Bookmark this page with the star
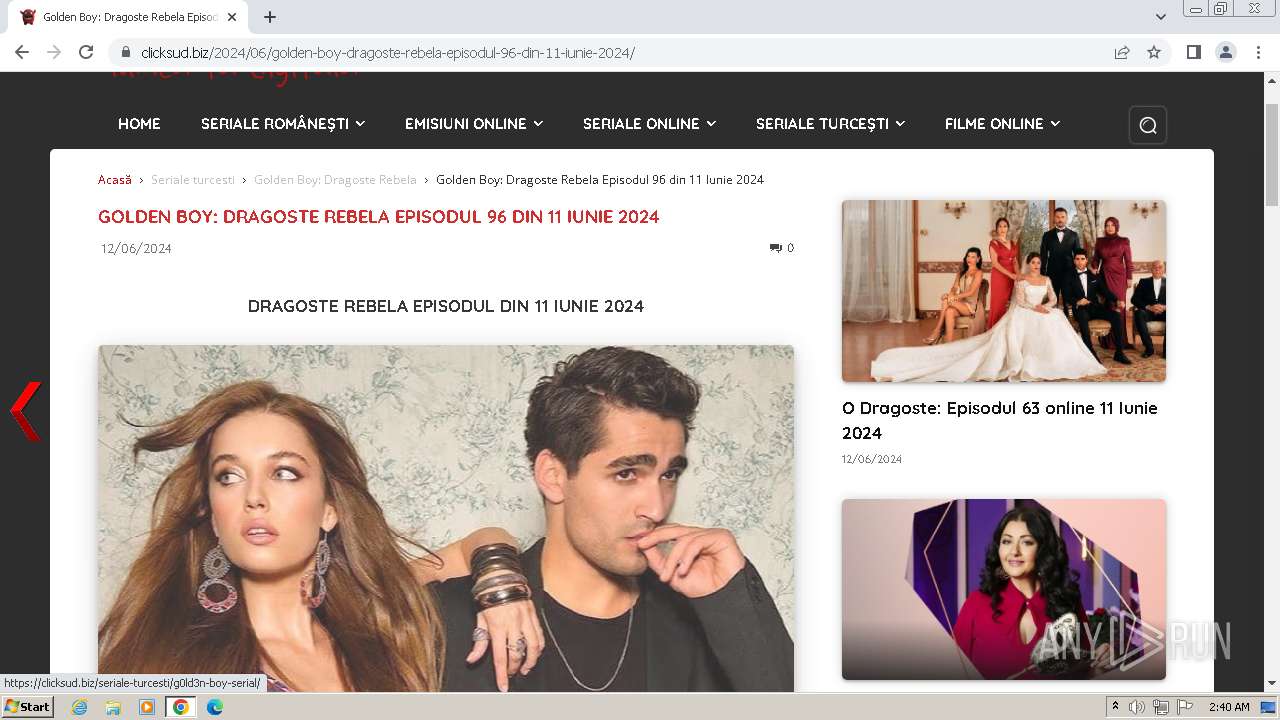Image resolution: width=1280 pixels, height=720 pixels. click(1154, 52)
